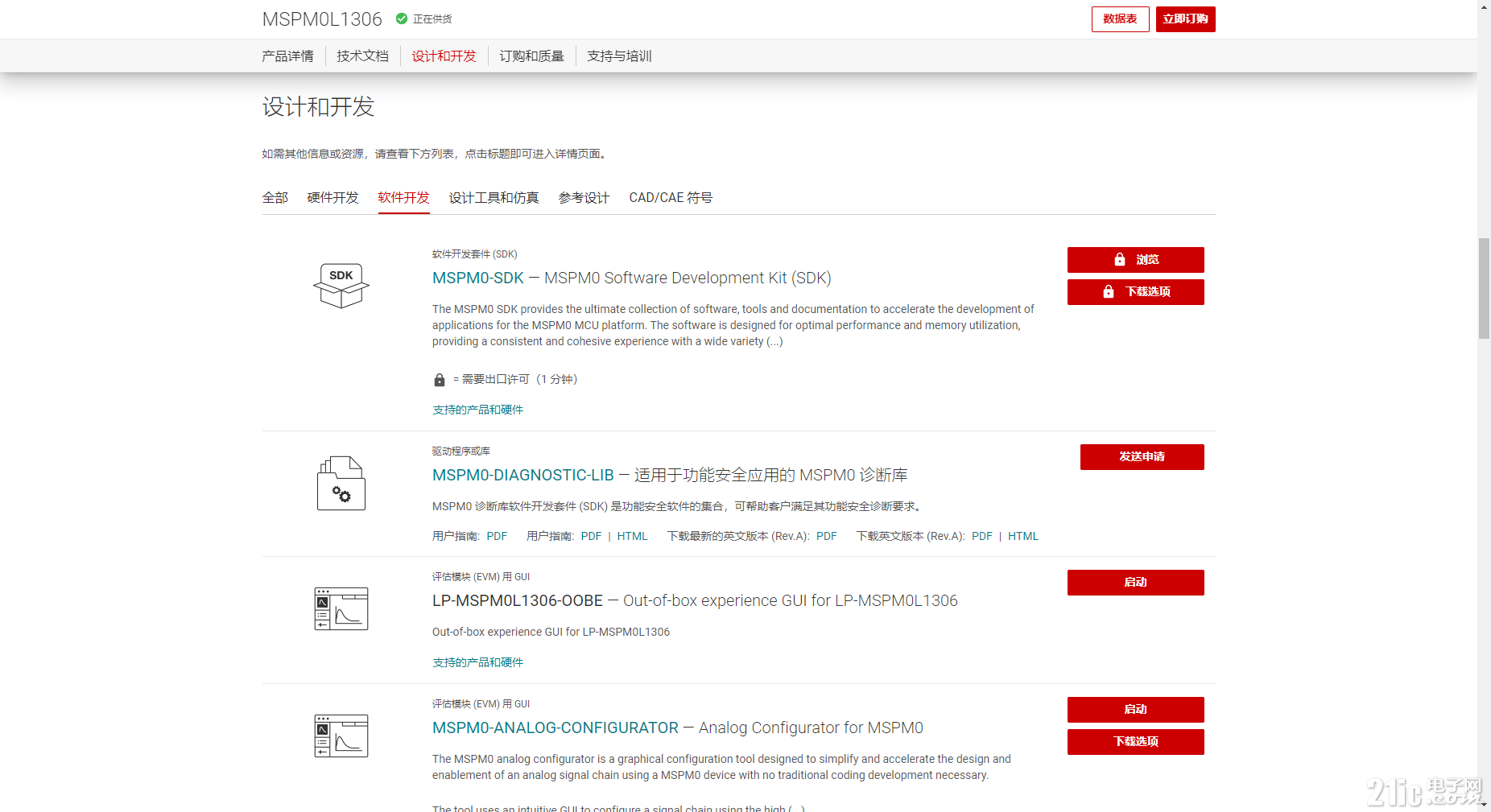Switch to the 硬件开发 filter tab
The width and height of the screenshot is (1491, 812).
332,198
